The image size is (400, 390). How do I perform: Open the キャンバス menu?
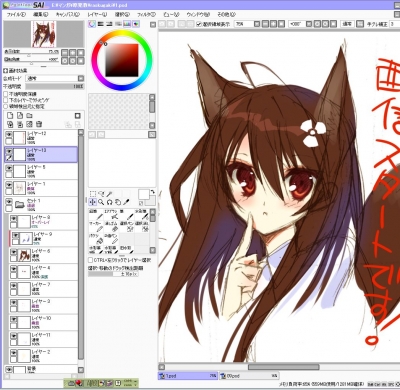68,14
